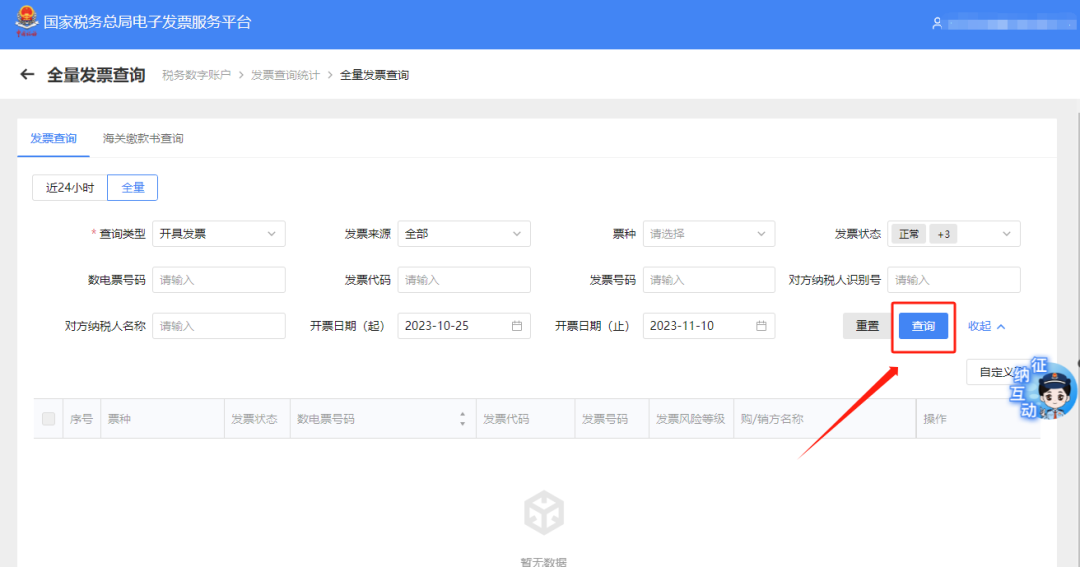The height and width of the screenshot is (567, 1080).
Task: Collapse filters with the 收起 link
Action: pyautogui.click(x=986, y=326)
